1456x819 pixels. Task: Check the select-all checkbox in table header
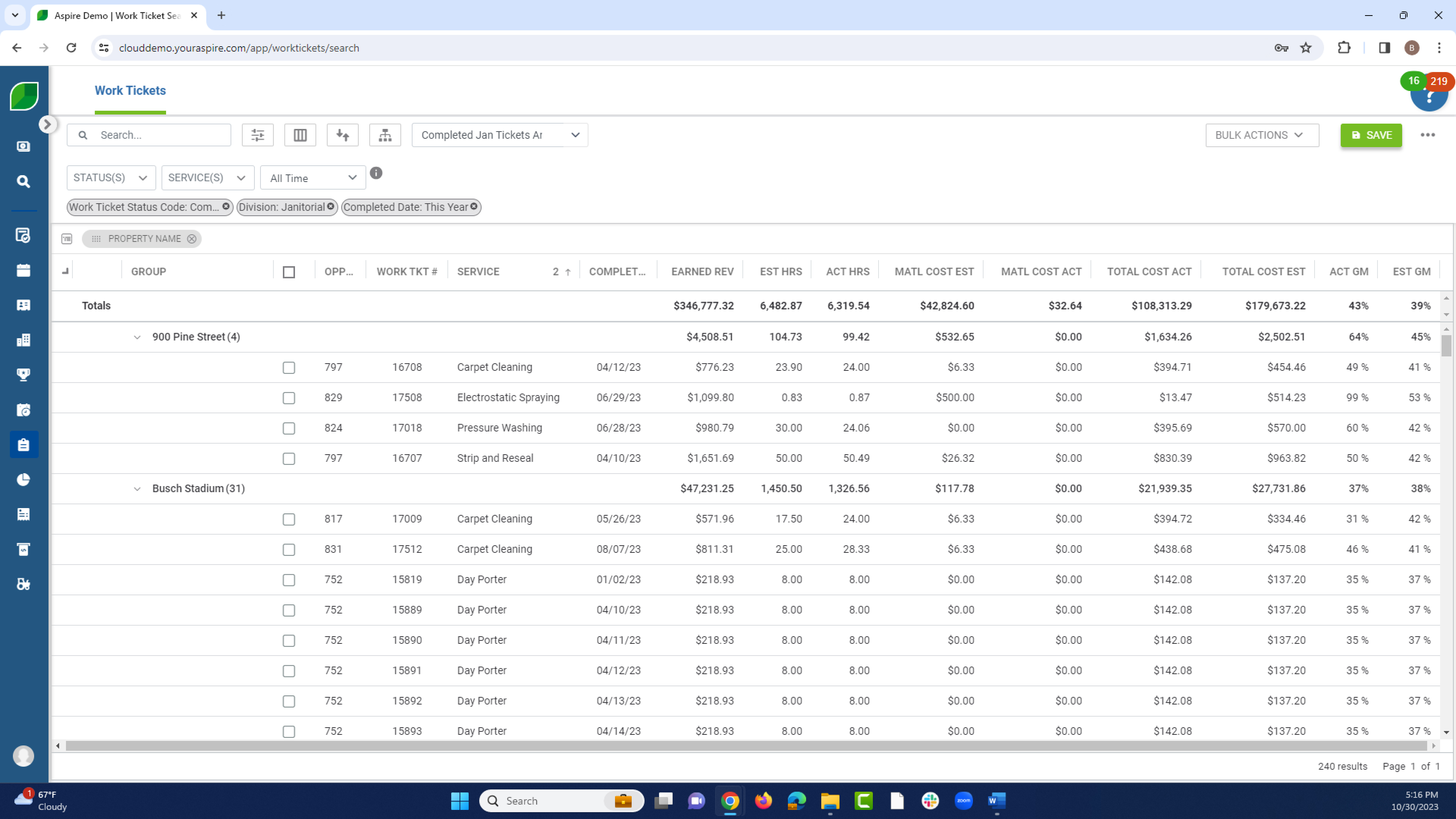coord(289,272)
